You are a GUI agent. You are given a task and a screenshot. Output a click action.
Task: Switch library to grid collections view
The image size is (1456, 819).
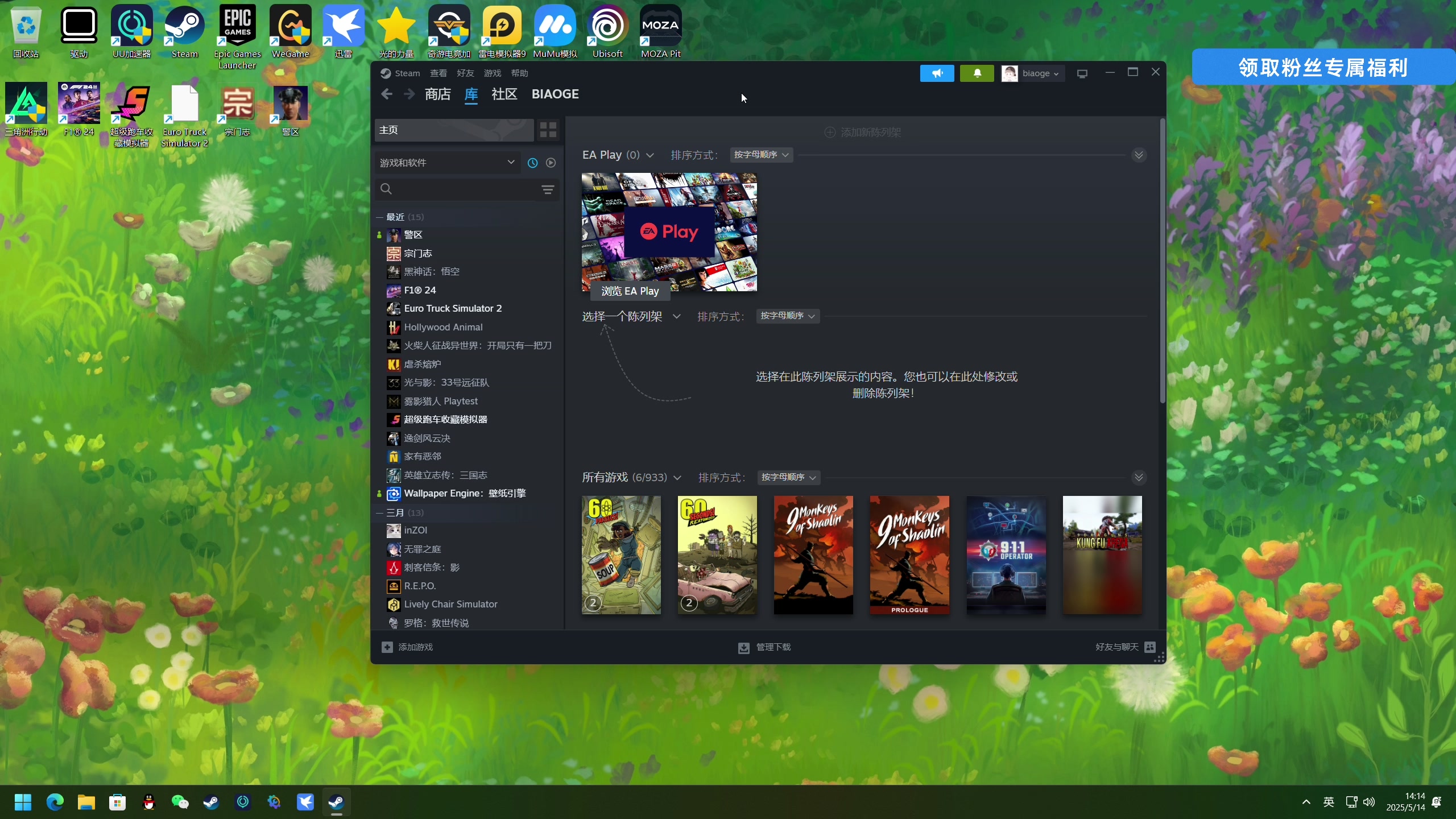click(x=548, y=130)
